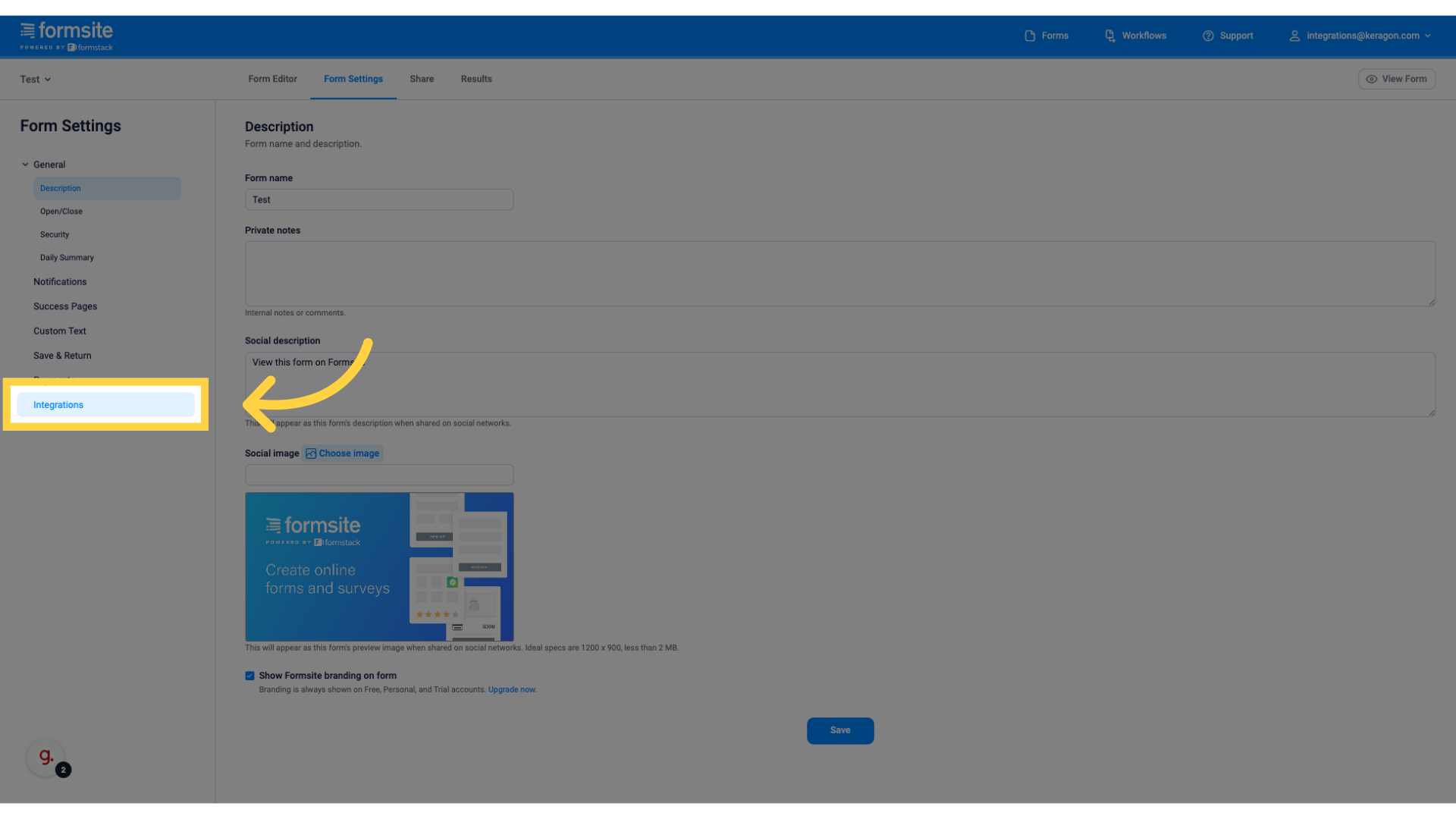The width and height of the screenshot is (1456, 819).
Task: Click the Workflows icon in header
Action: point(1110,36)
